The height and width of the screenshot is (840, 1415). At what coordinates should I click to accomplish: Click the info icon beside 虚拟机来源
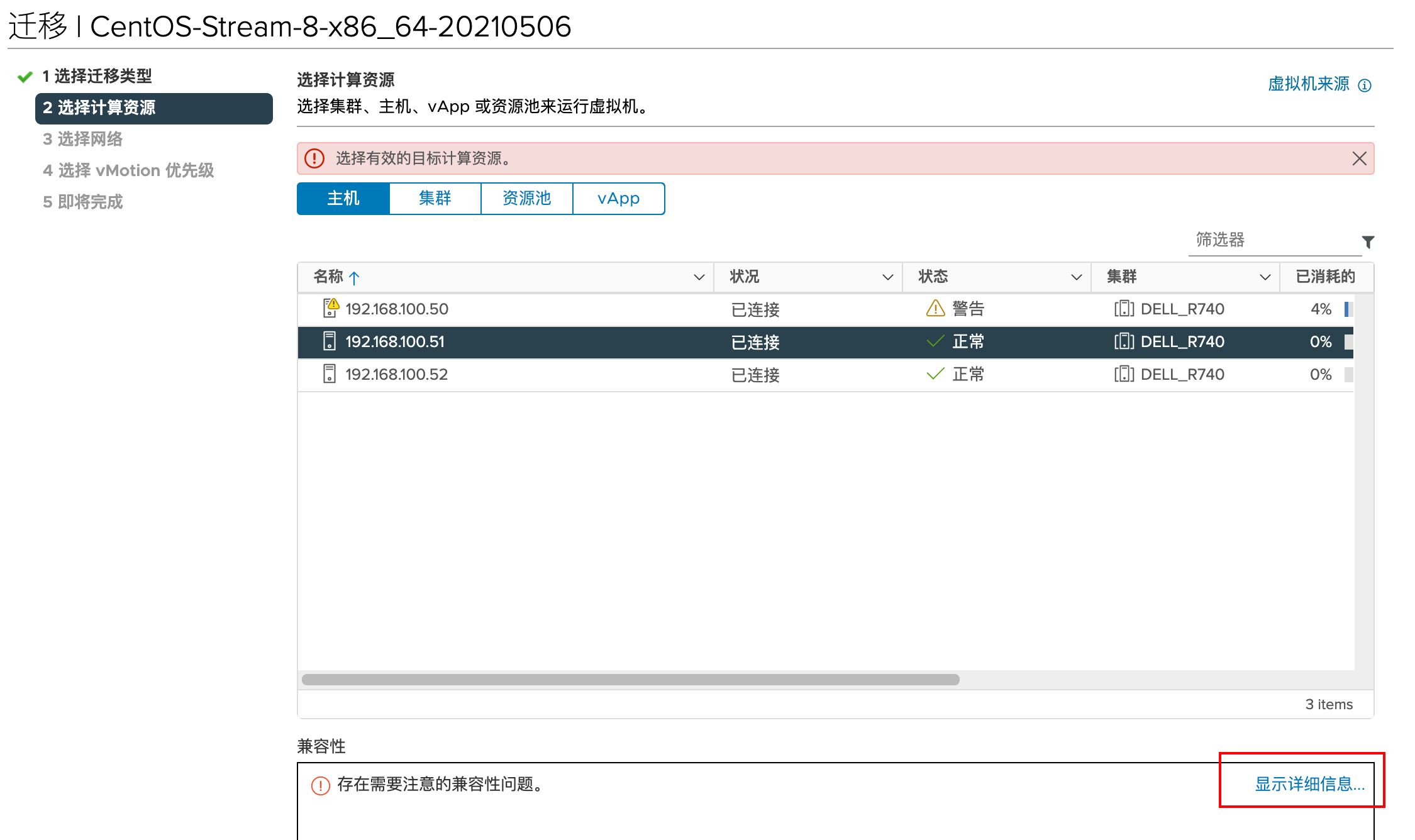1365,86
